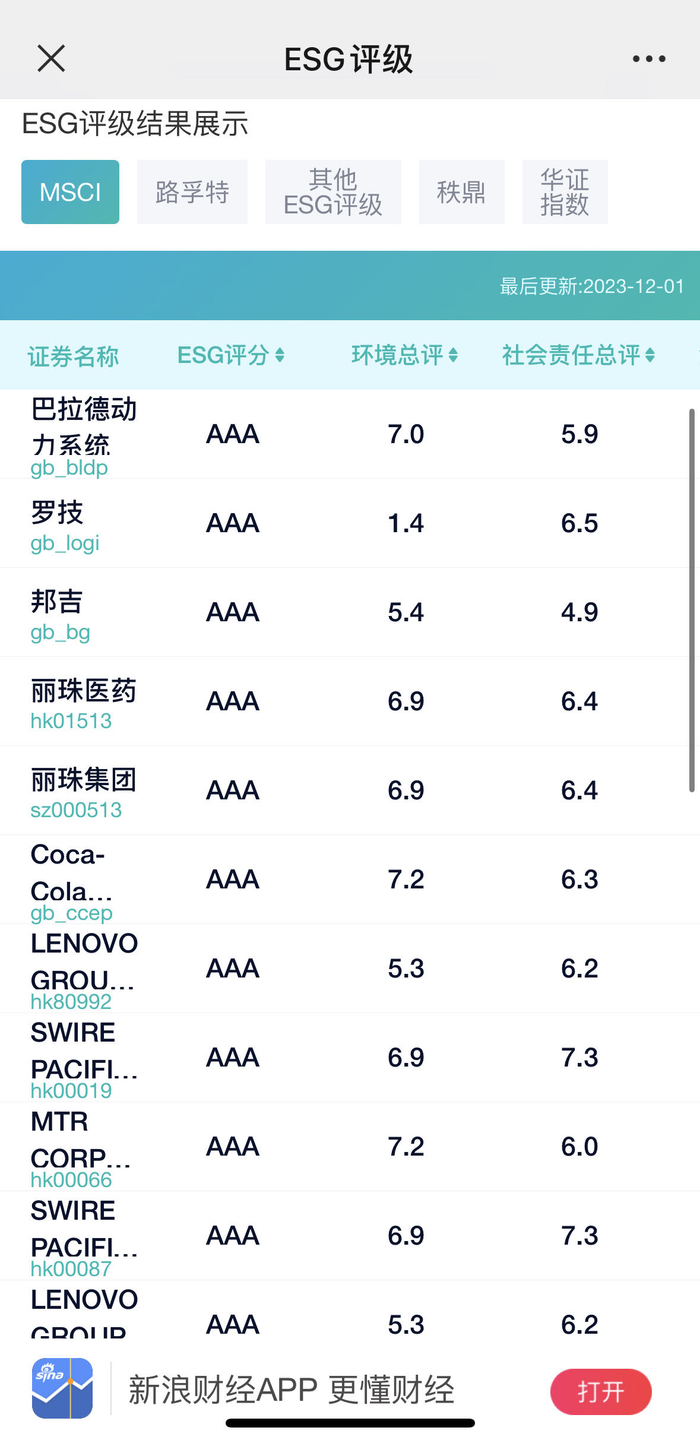Screen dimensions: 700x1442
Task: Open the three-dot more options menu
Action: (x=648, y=58)
